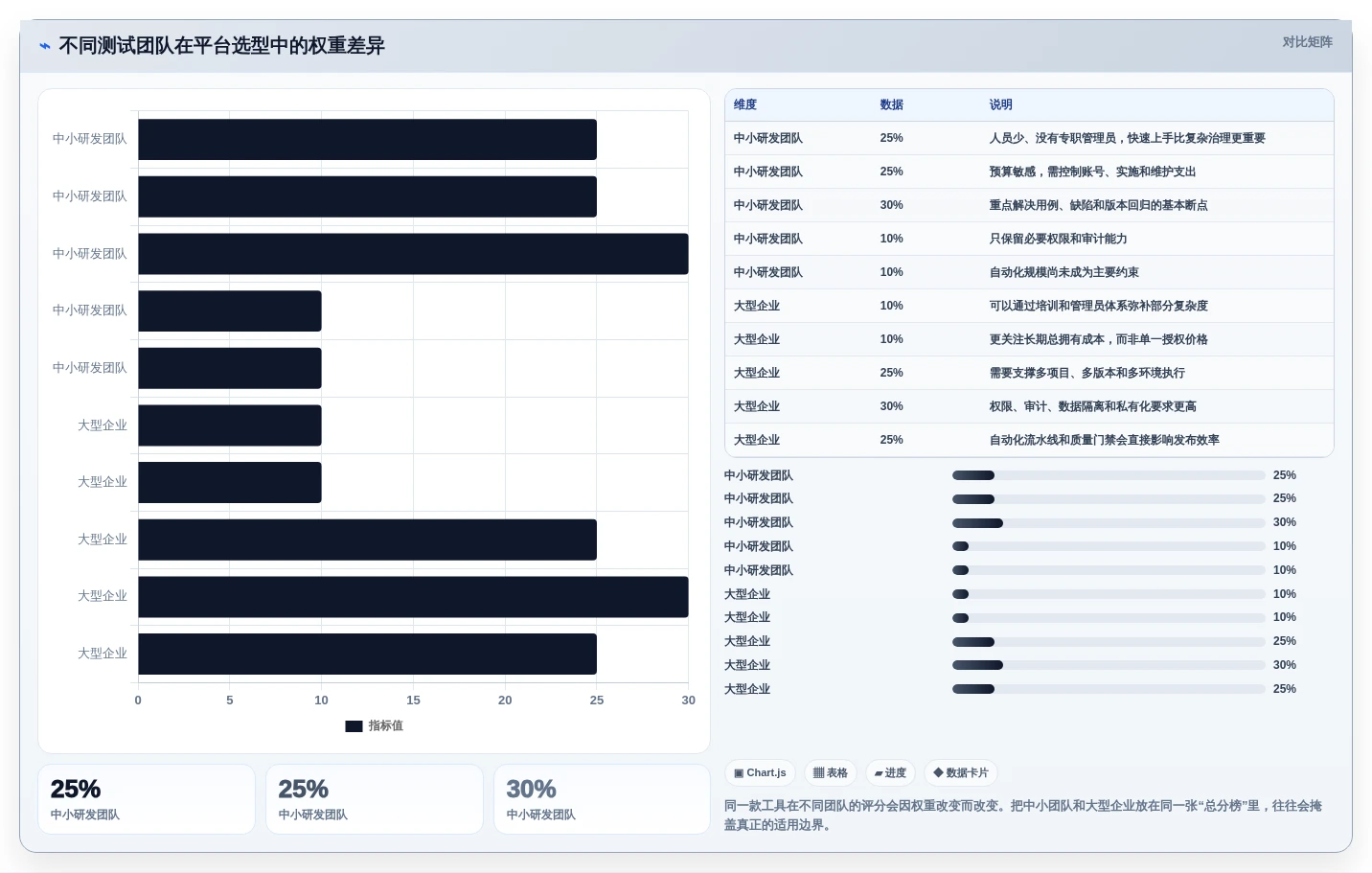Select description 只保留必要权限和审计能力
The height and width of the screenshot is (873, 1372).
pyautogui.click(x=1058, y=239)
